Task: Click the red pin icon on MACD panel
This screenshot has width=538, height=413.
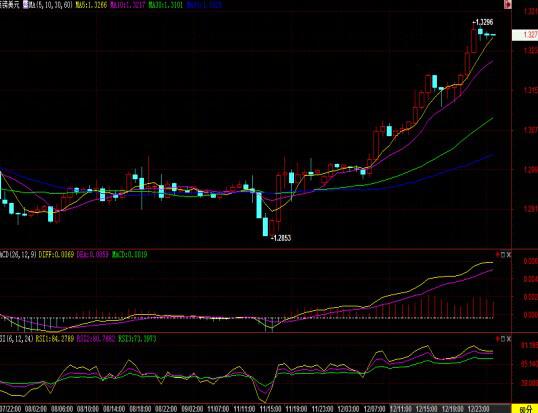Action: point(498,255)
